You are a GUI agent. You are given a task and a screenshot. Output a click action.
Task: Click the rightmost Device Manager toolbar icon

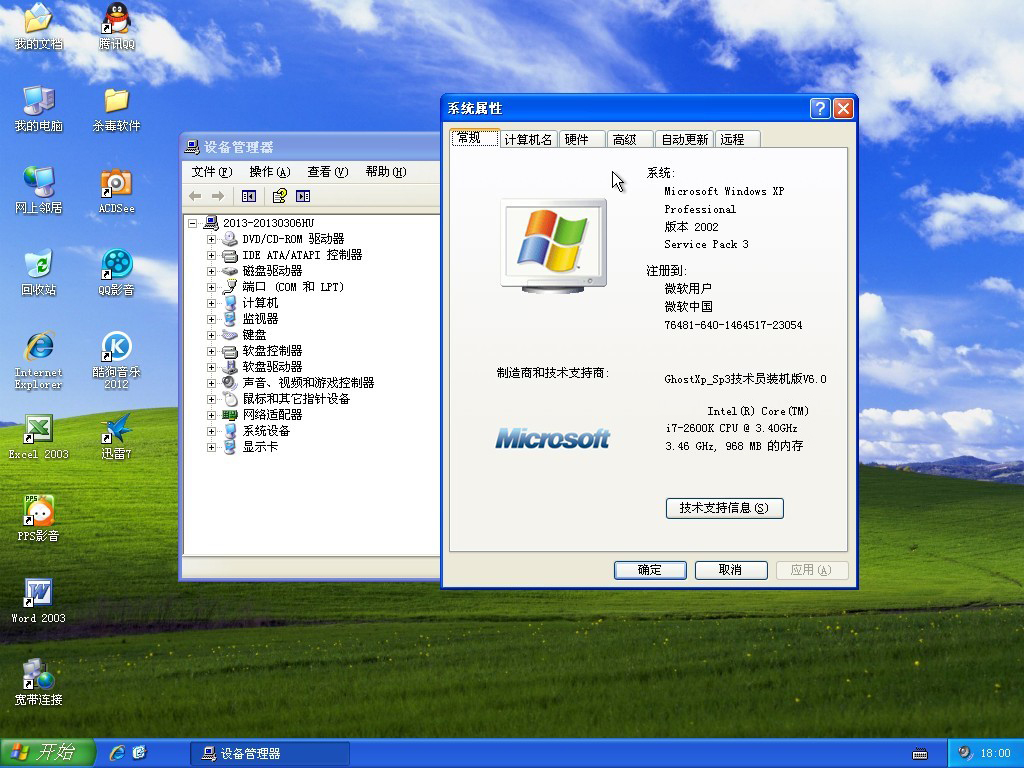click(303, 196)
